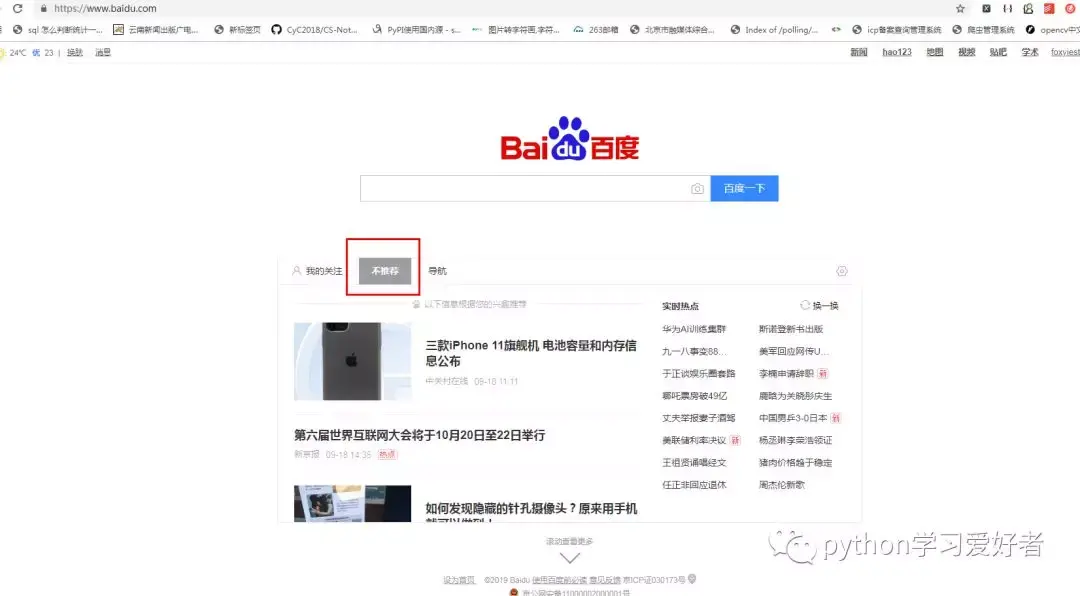
Task: Click 换一换 to refresh hot topics
Action: 820,305
